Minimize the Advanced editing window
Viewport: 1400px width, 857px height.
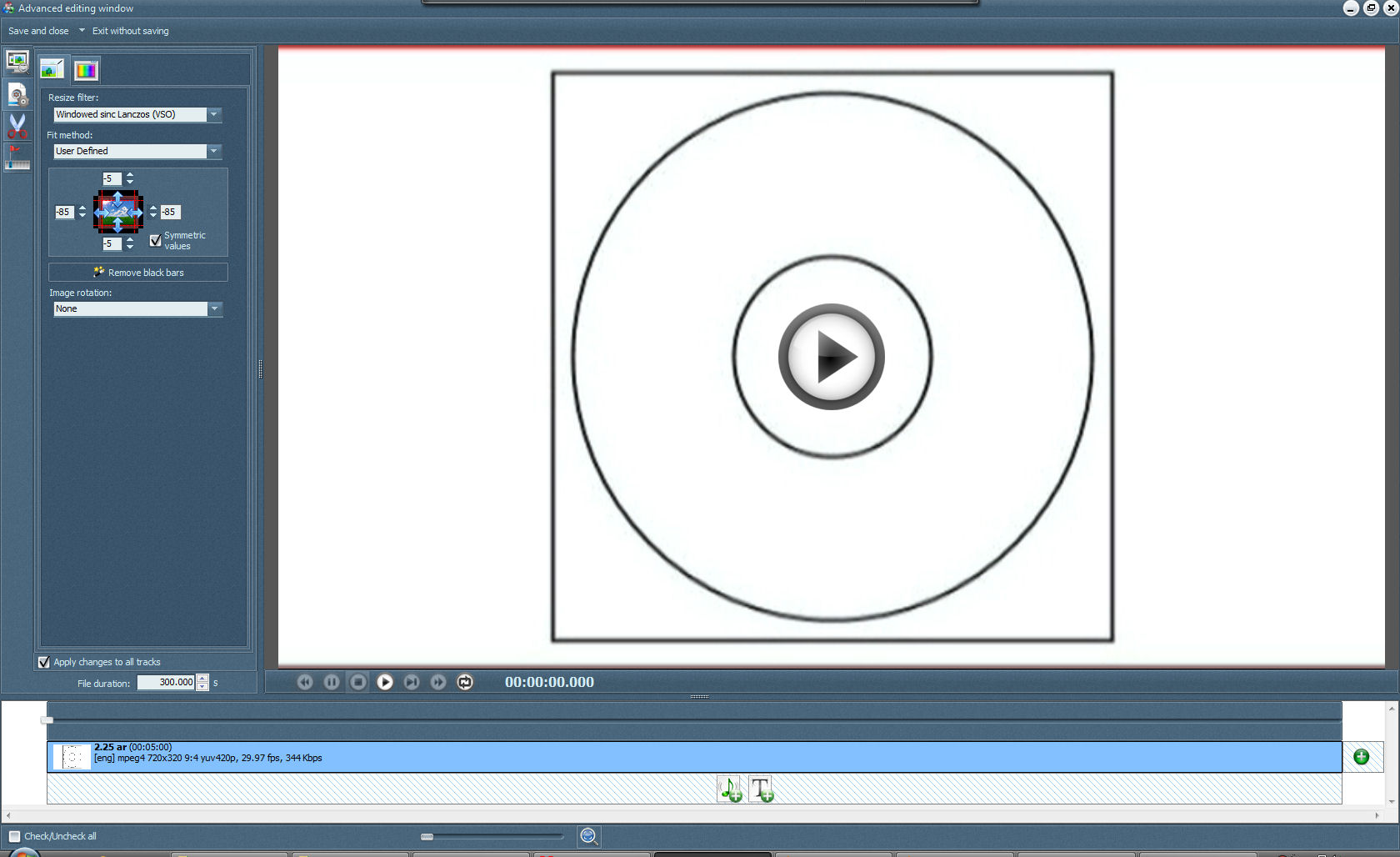point(1352,8)
